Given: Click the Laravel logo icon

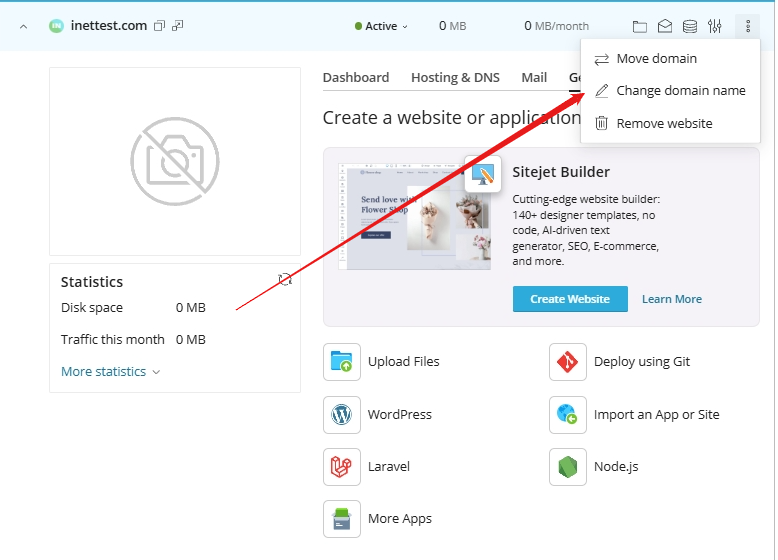Looking at the screenshot, I should coord(342,467).
